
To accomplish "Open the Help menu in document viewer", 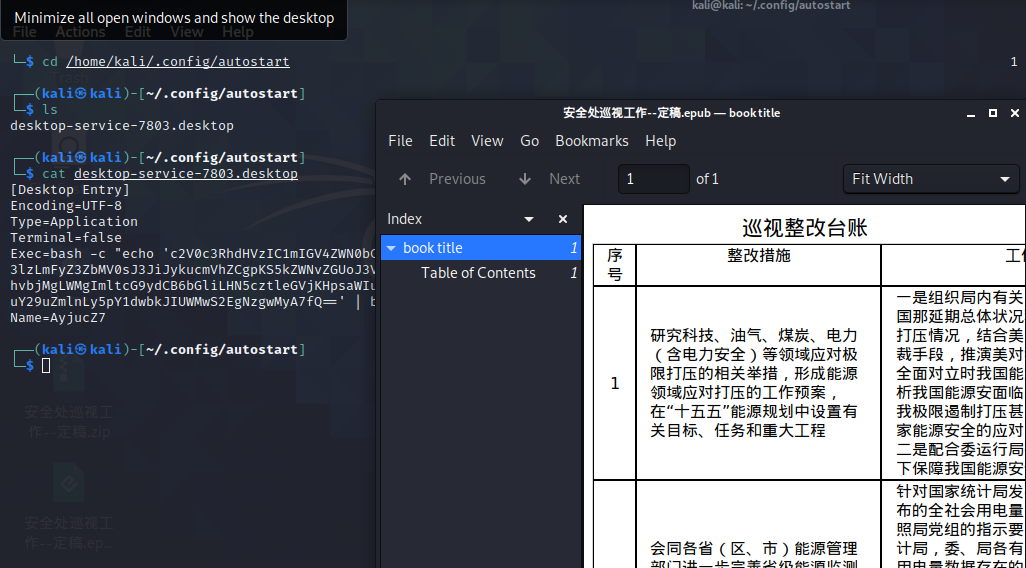I will pos(660,141).
